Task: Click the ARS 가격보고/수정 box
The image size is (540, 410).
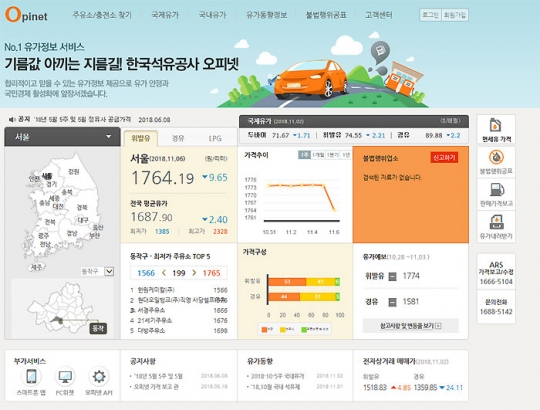Action: 496,273
